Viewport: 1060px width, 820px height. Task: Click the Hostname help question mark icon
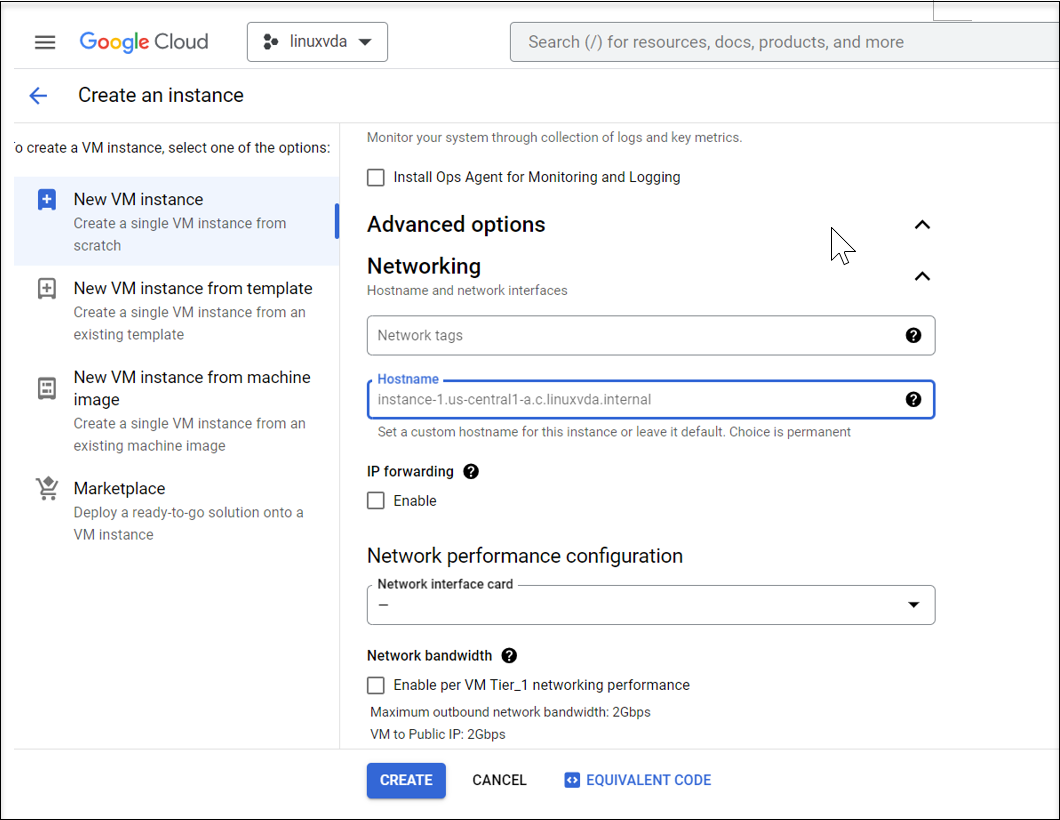coord(913,398)
